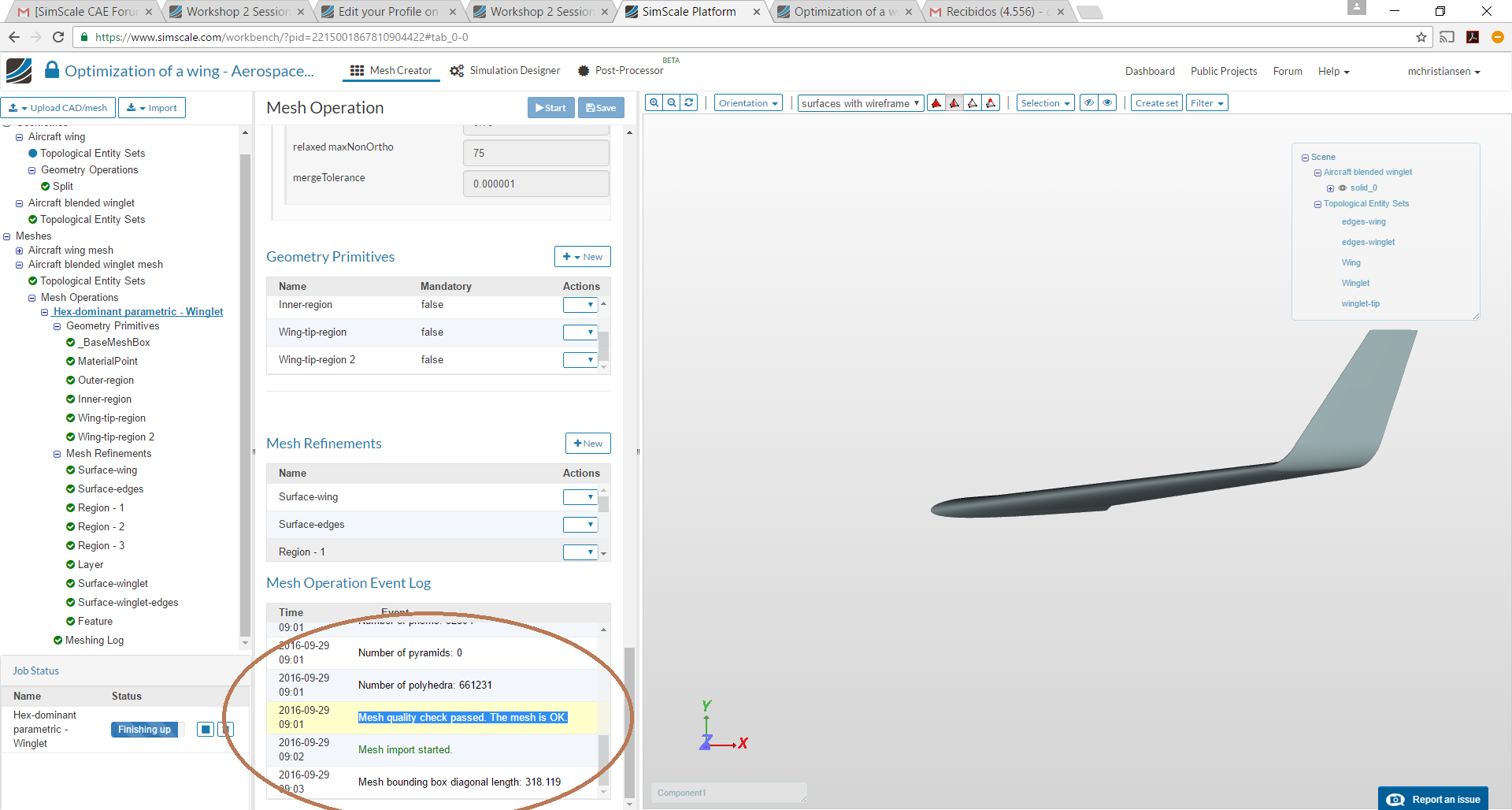Open the Selection dropdown
Viewport: 1512px width, 810px height.
coord(1045,103)
